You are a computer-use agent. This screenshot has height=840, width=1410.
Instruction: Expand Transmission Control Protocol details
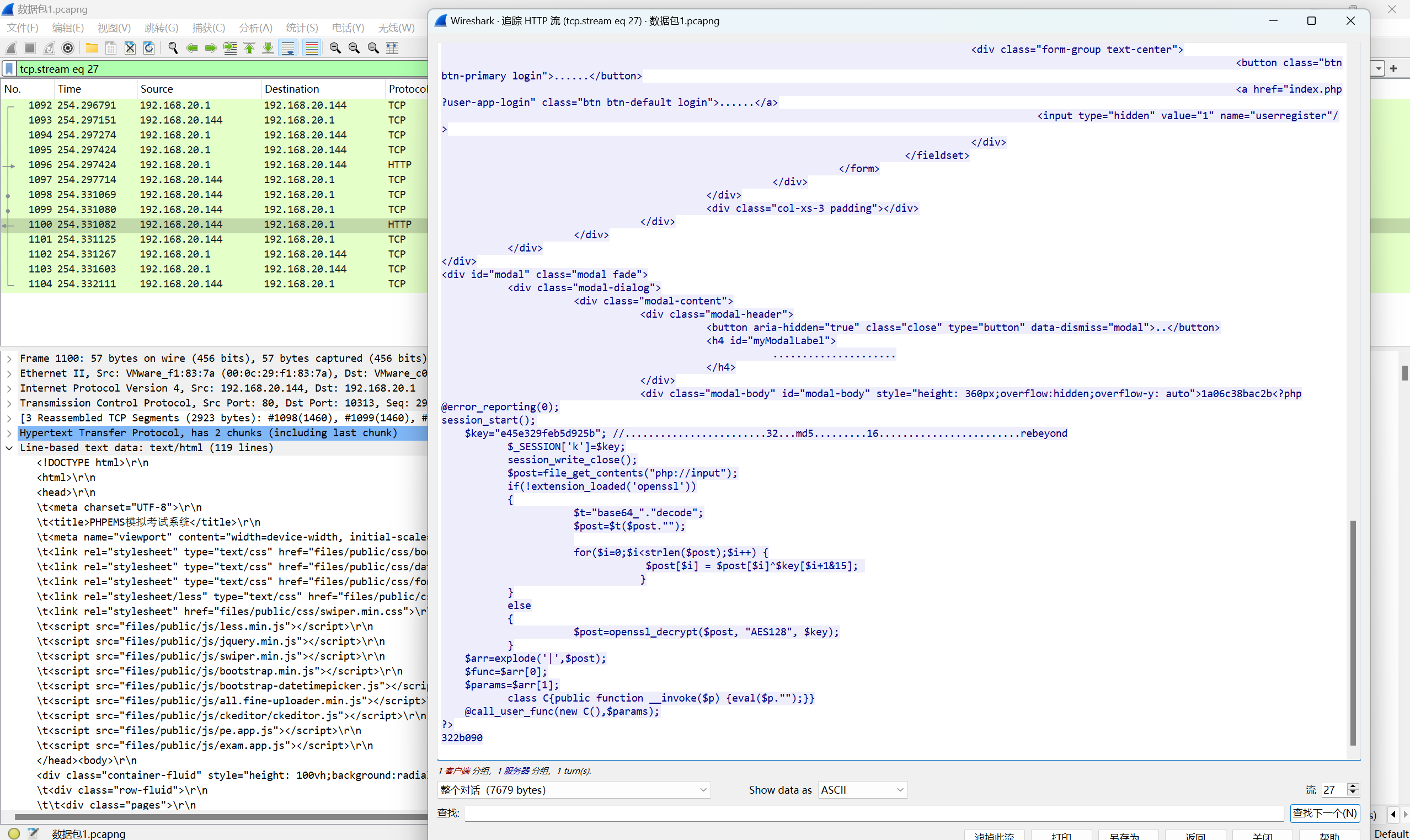pyautogui.click(x=9, y=403)
